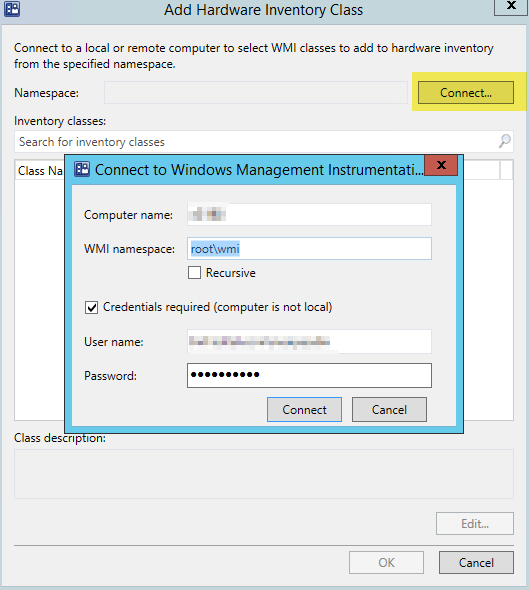This screenshot has height=590, width=529.
Task: Close the Connect to Windows Management Instrumentation dialog
Action: point(441,165)
